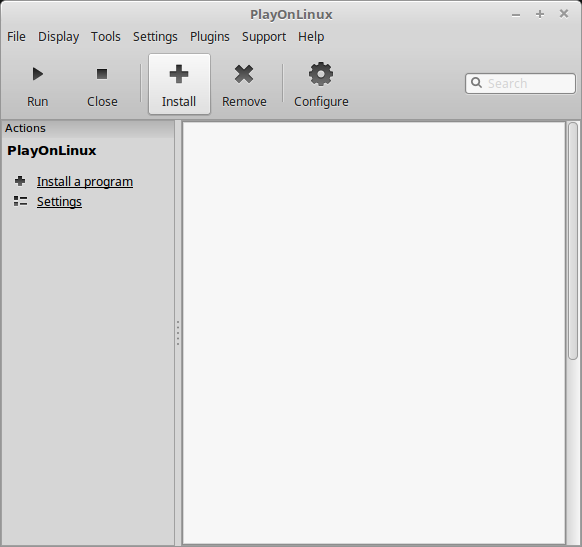Open the Help menu
Screen dimensions: 582x547
[311, 37]
